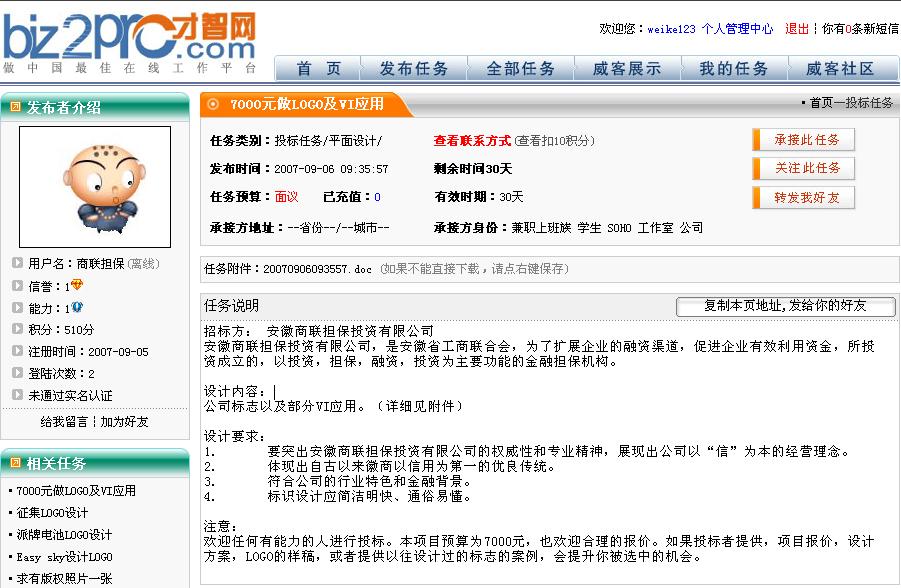Click the 未通过实名认证 status text
Screen dimensions: 901x588
pos(71,395)
